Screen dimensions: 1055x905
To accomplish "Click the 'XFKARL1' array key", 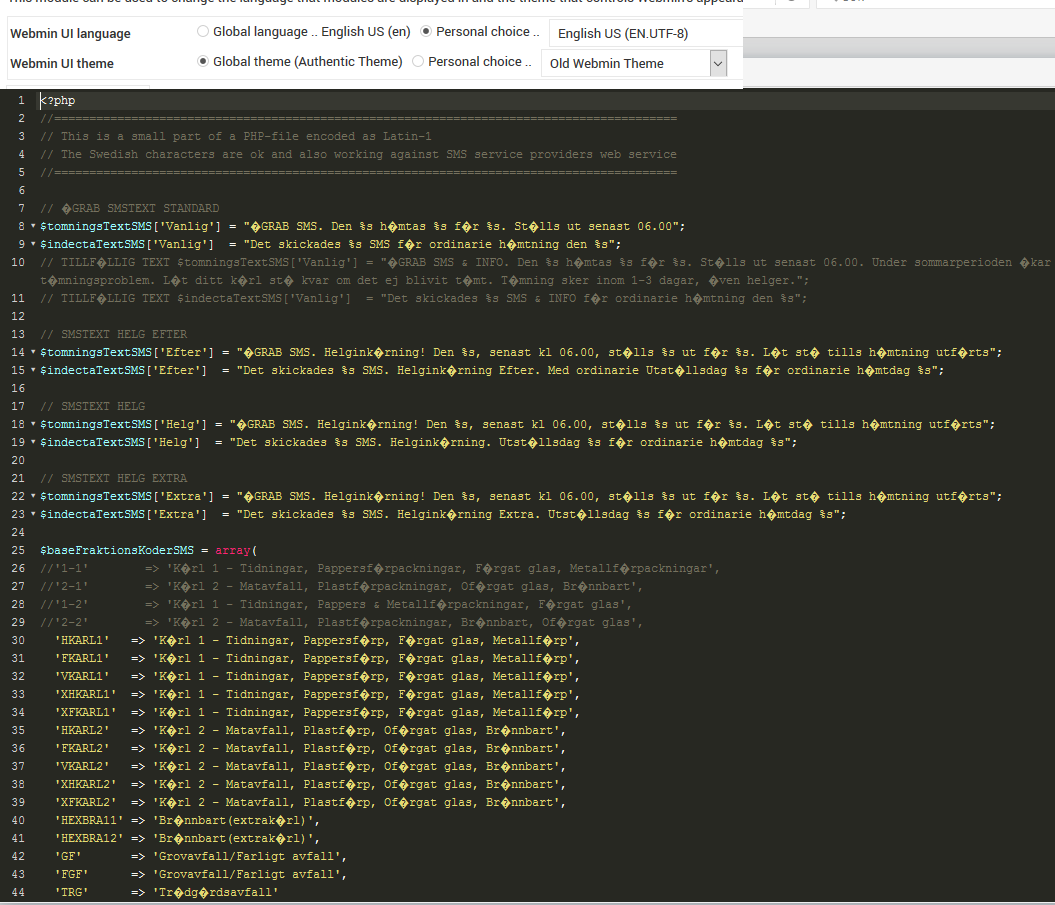I will click(x=85, y=713).
